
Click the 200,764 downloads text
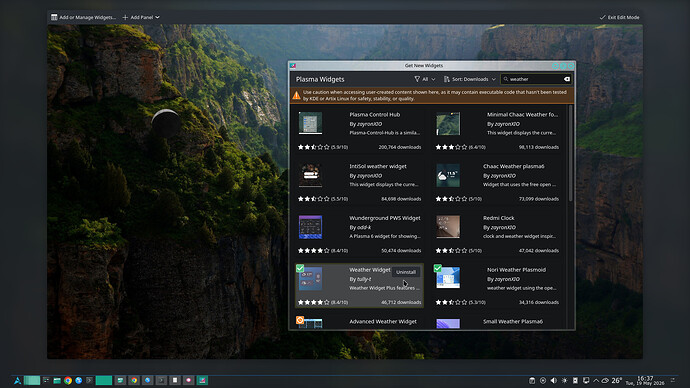click(x=400, y=147)
